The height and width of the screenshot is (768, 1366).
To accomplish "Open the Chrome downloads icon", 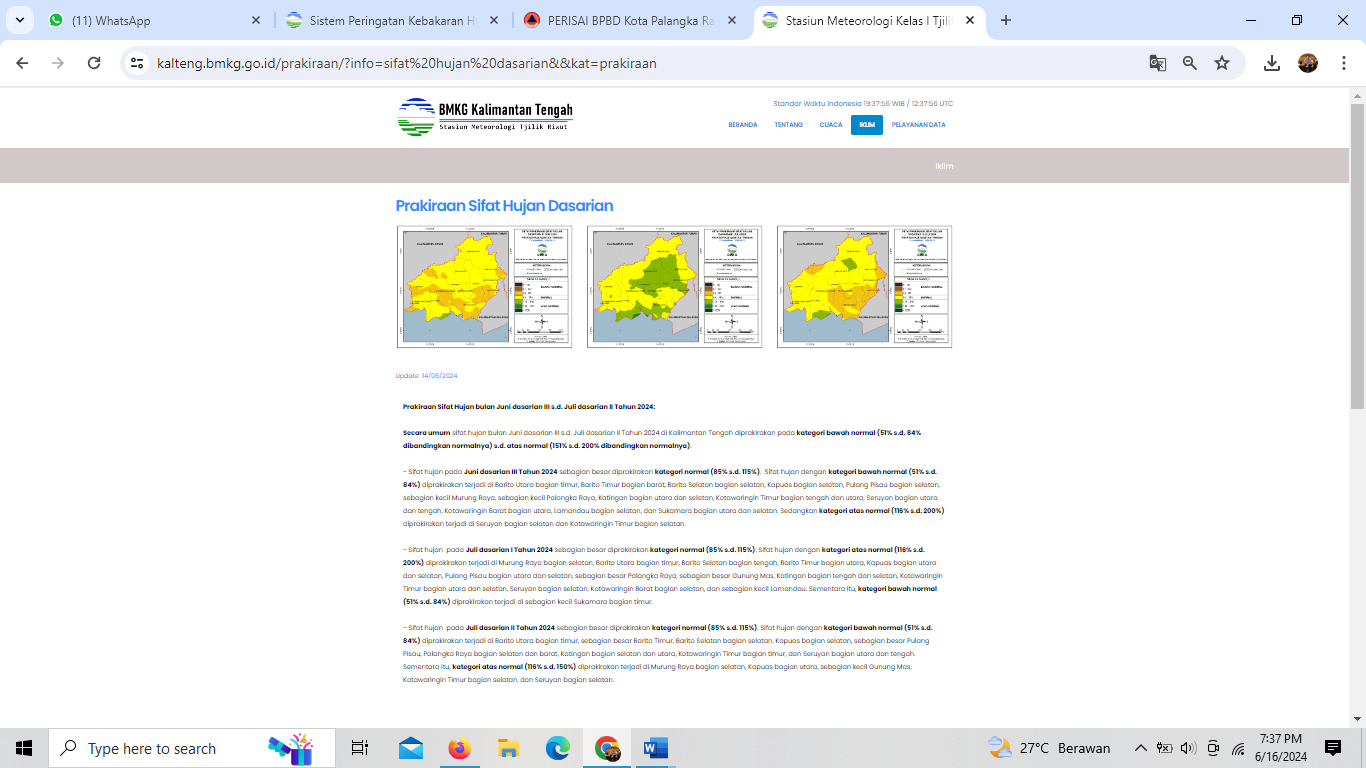I will [1272, 63].
